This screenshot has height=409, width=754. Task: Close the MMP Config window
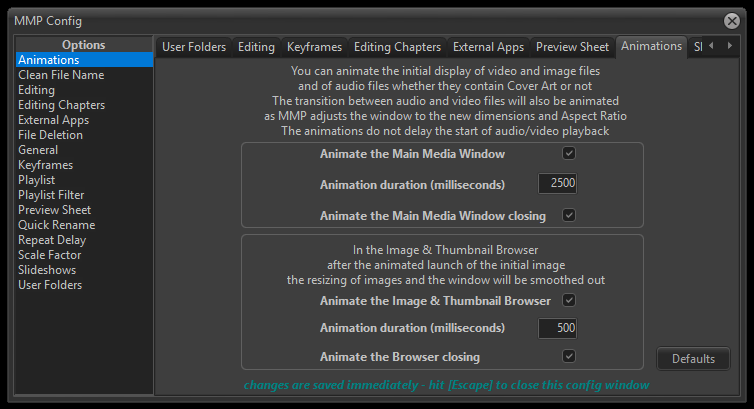(x=731, y=21)
